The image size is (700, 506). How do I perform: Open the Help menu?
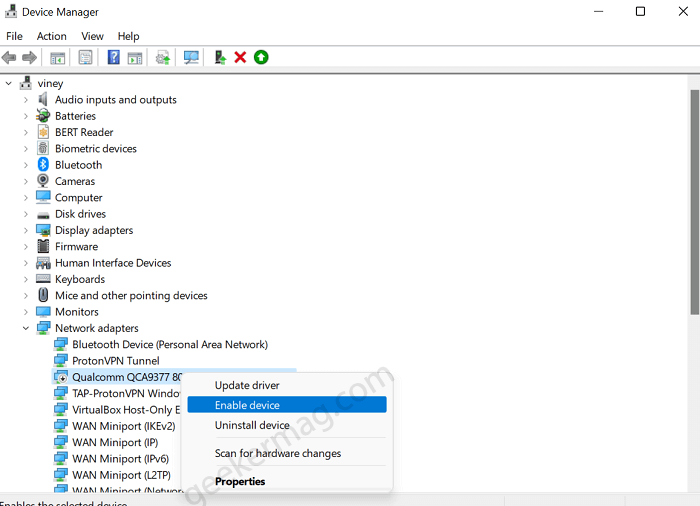[x=129, y=36]
